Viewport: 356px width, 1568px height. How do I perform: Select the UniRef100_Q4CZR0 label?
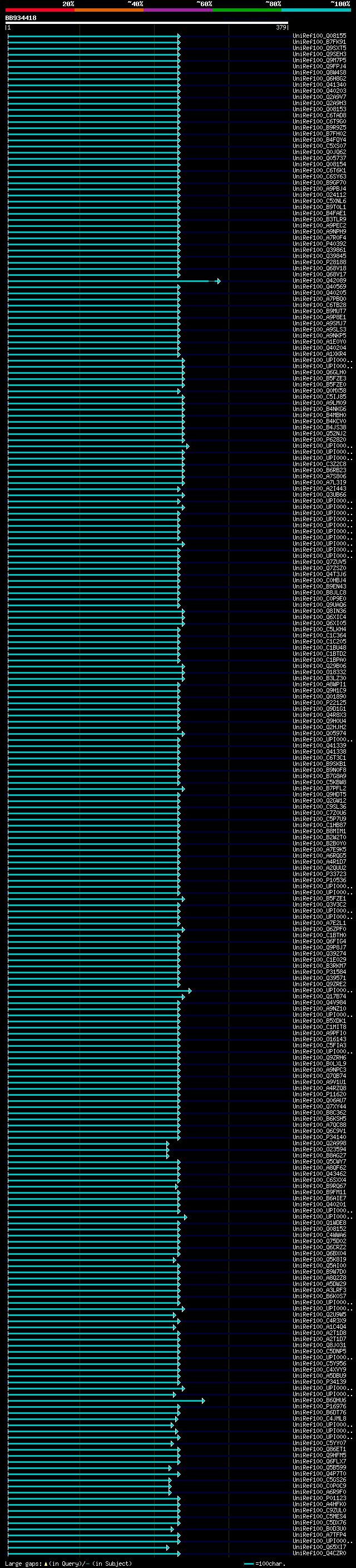click(319, 1554)
